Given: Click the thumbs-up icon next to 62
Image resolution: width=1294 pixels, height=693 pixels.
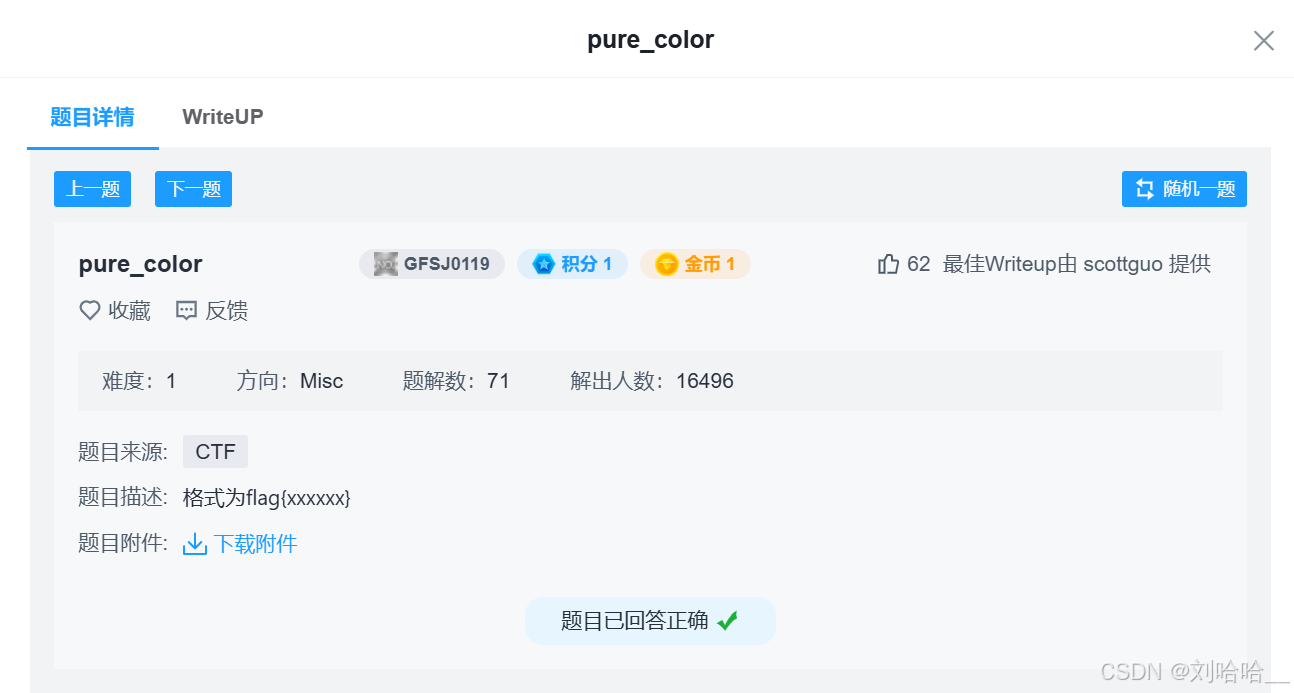Looking at the screenshot, I should [x=888, y=263].
